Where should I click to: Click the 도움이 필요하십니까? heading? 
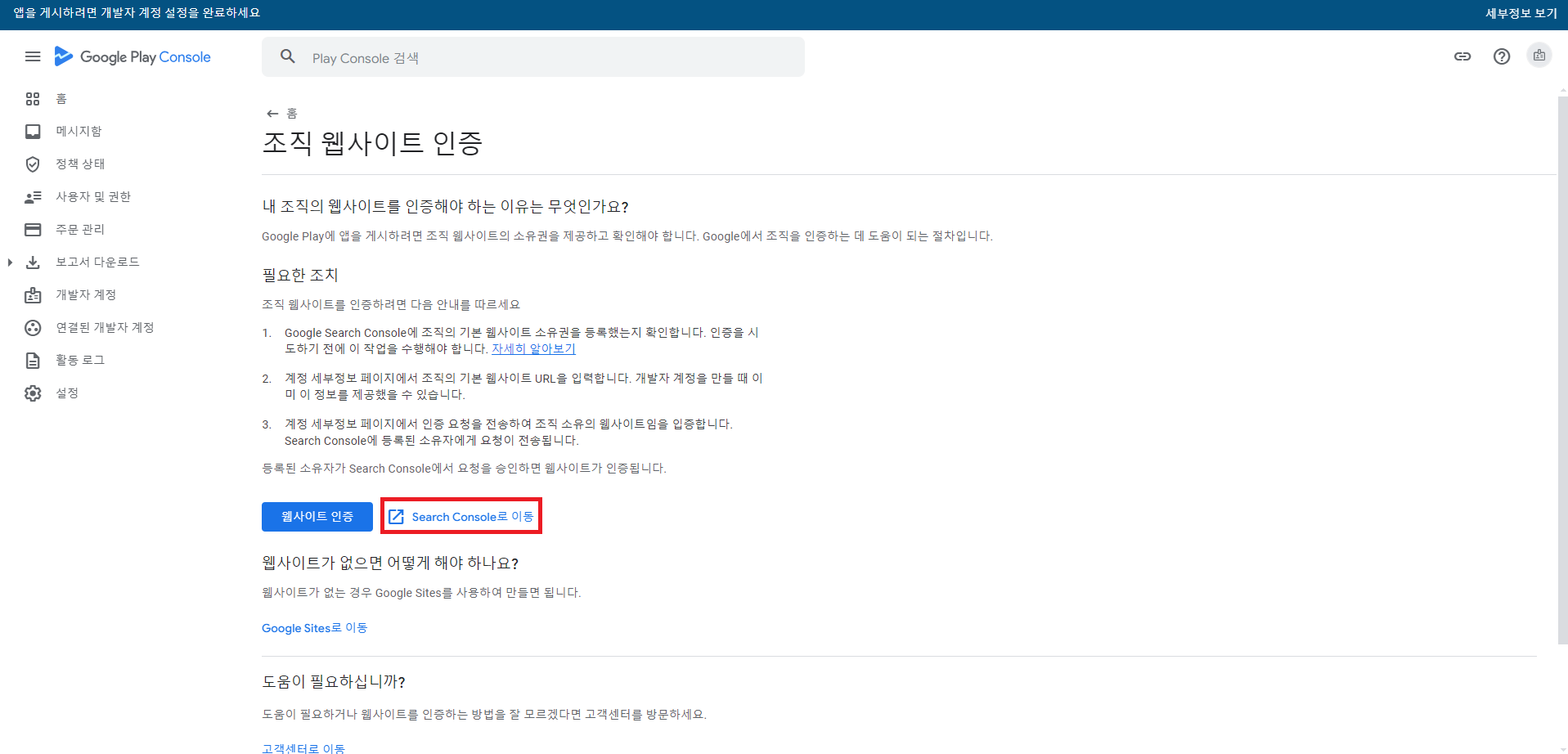[334, 682]
